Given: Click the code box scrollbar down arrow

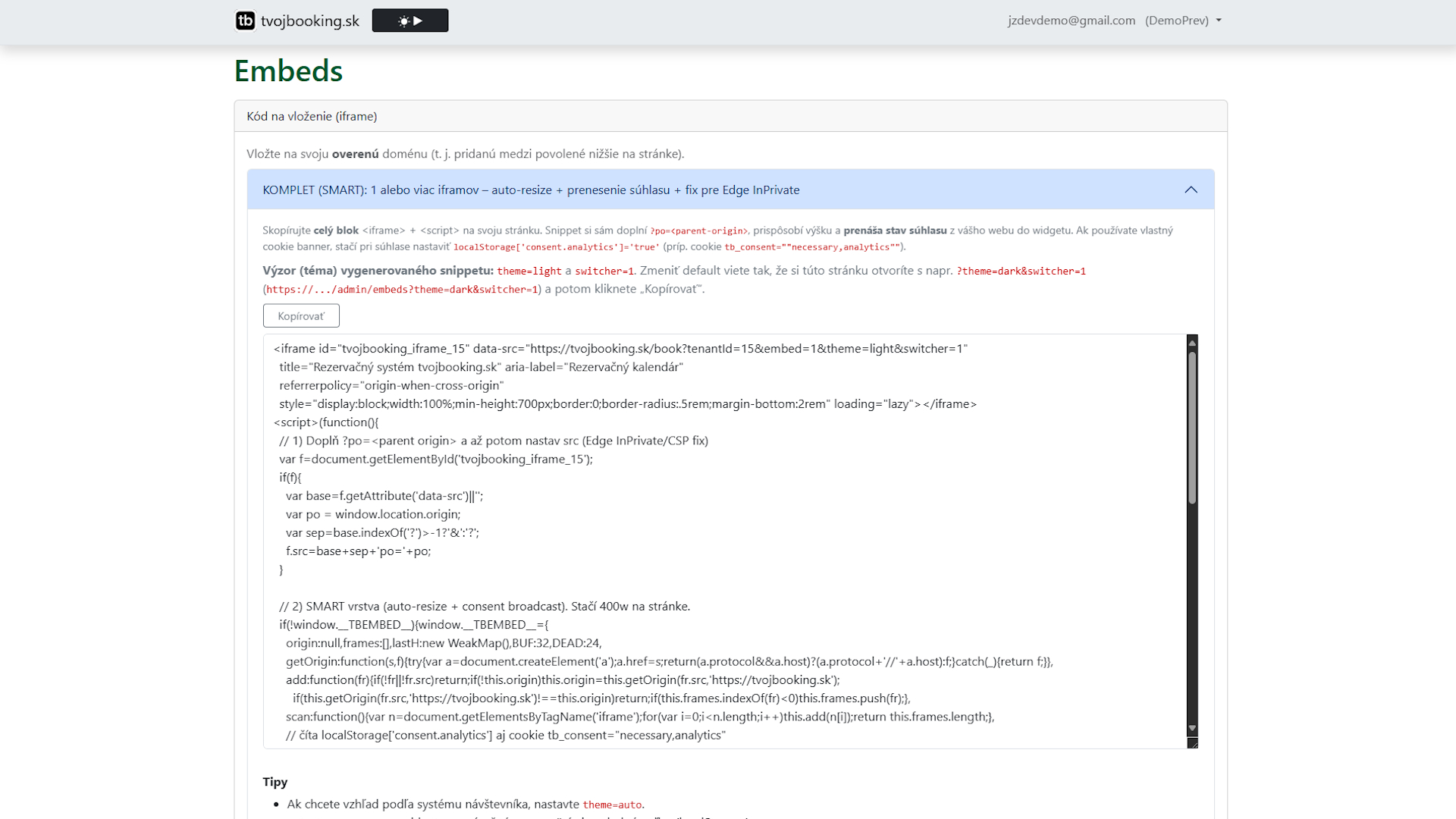Looking at the screenshot, I should (x=1192, y=729).
